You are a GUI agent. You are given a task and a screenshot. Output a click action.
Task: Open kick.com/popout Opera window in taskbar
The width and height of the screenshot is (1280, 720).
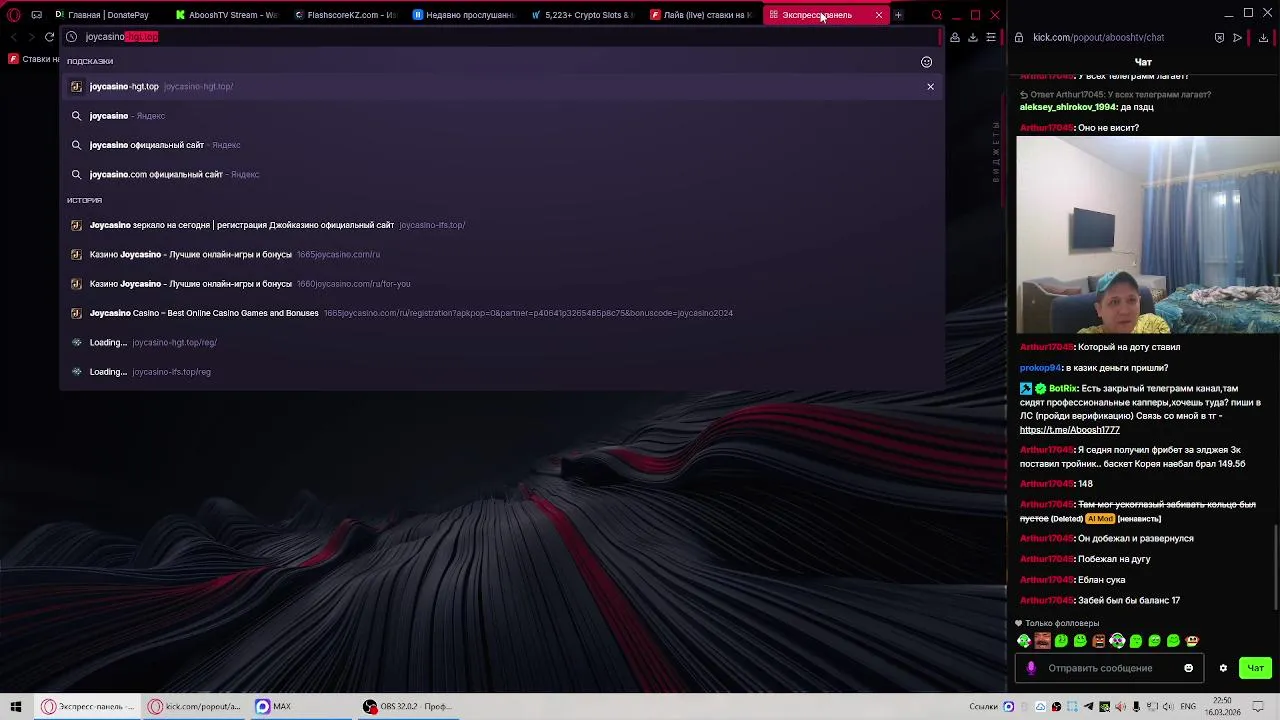[x=195, y=706]
